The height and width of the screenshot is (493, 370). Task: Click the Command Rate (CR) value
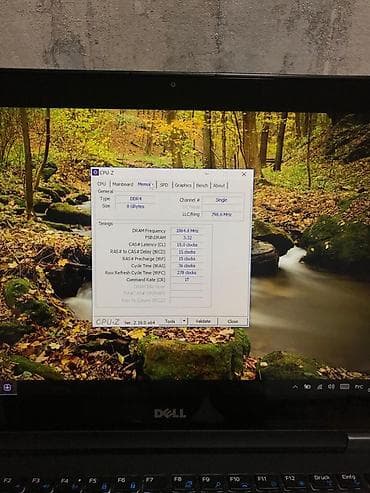(187, 280)
